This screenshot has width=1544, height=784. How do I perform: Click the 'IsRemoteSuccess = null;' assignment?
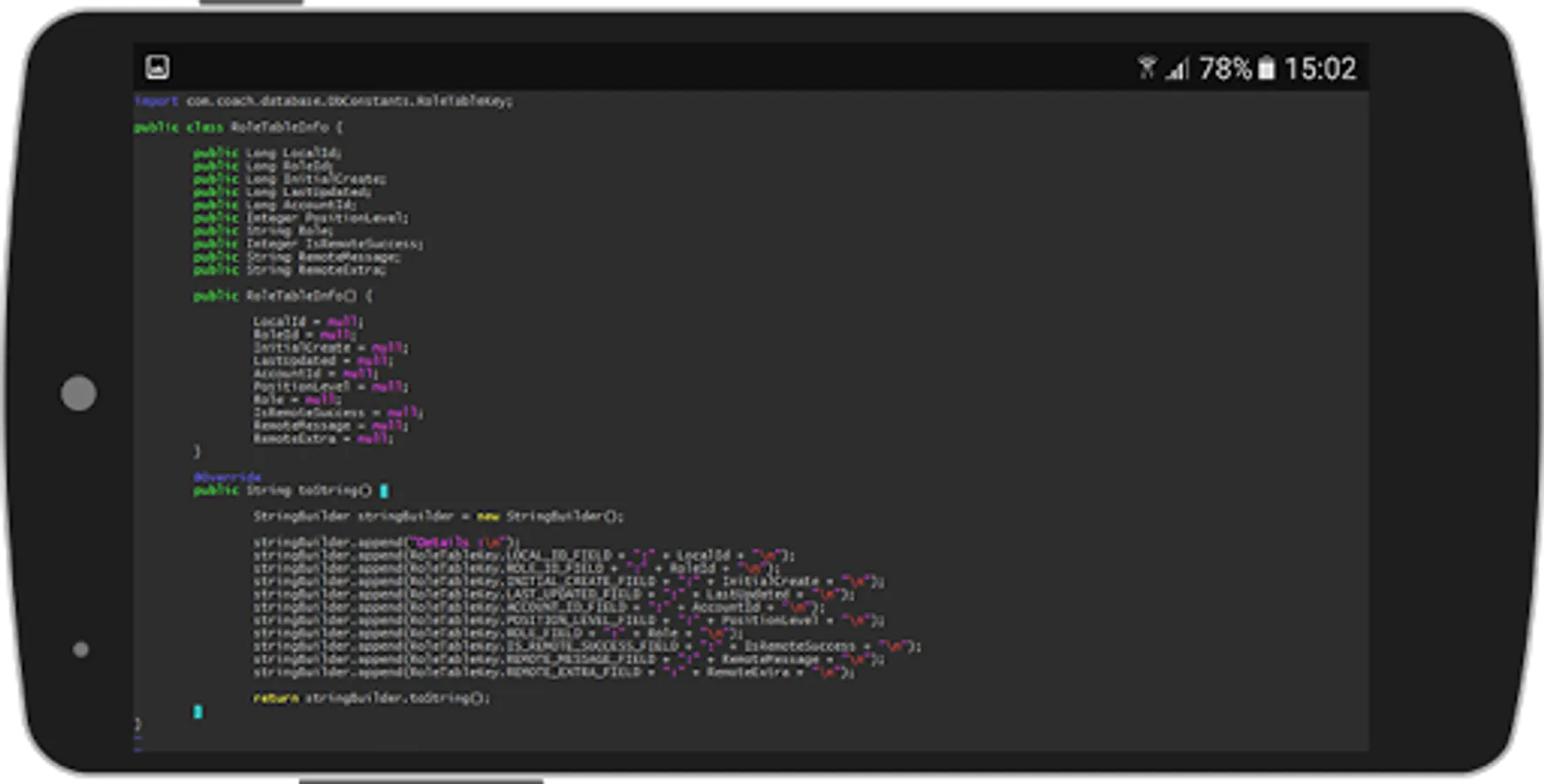(338, 413)
